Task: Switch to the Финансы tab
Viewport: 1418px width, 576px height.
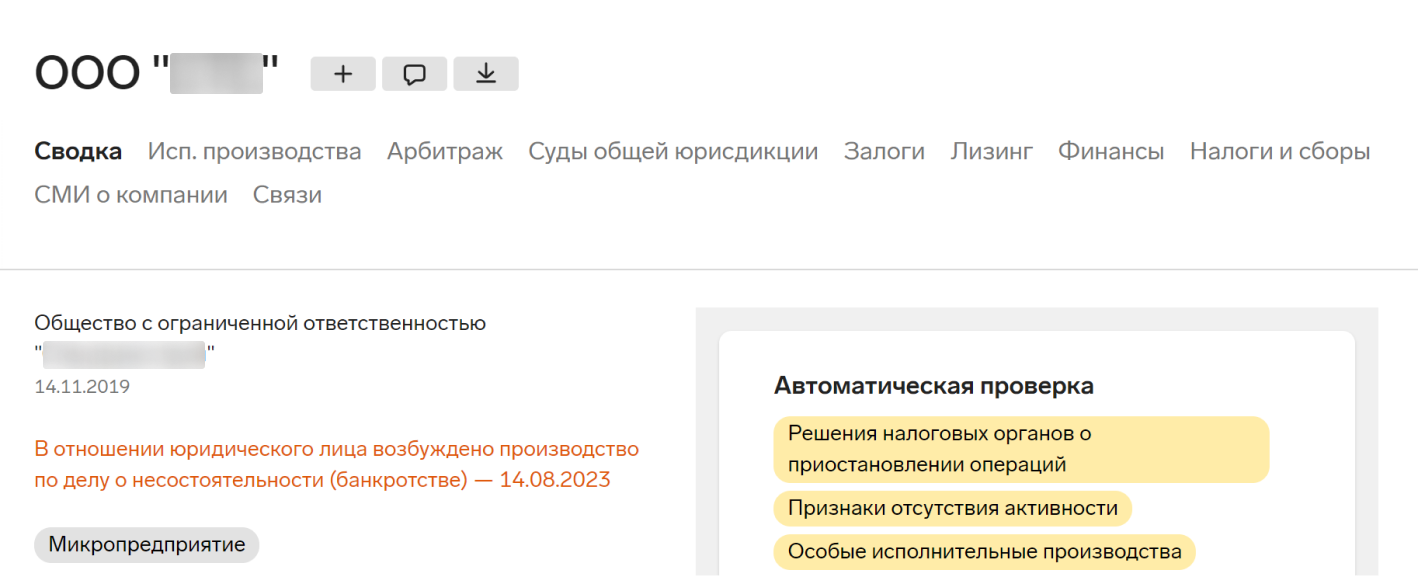Action: click(x=1111, y=152)
